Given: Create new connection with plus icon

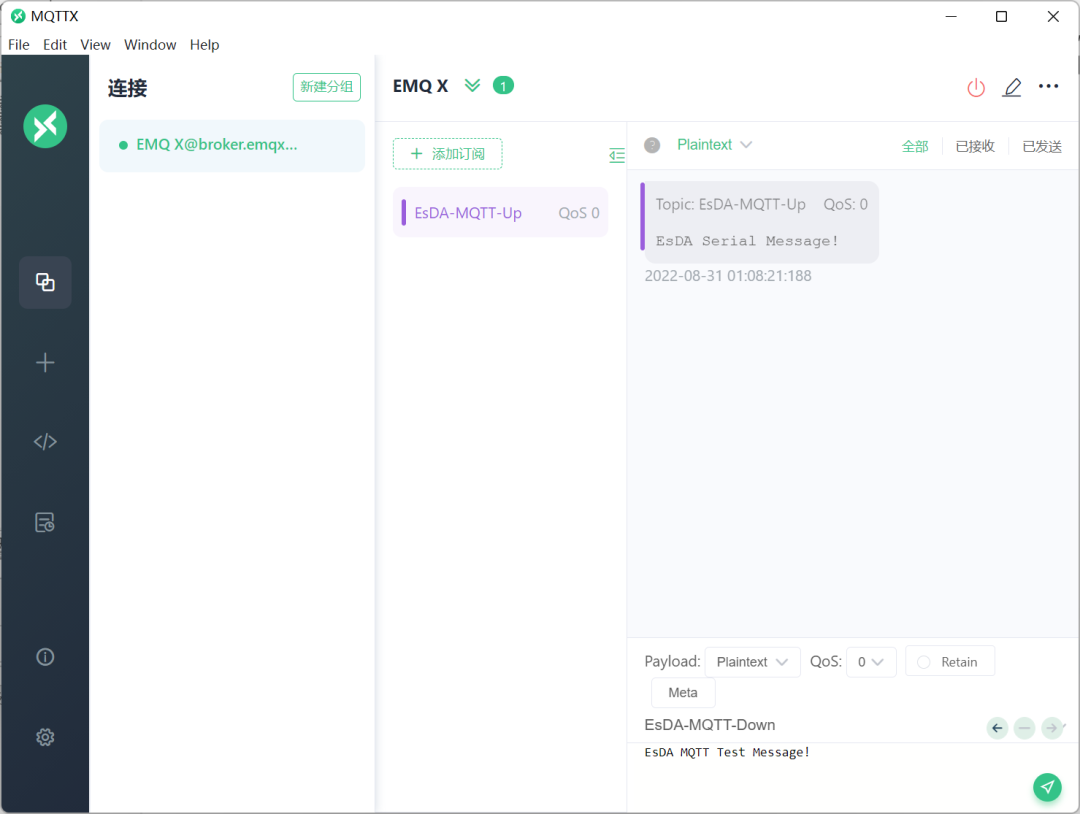Looking at the screenshot, I should tap(45, 362).
